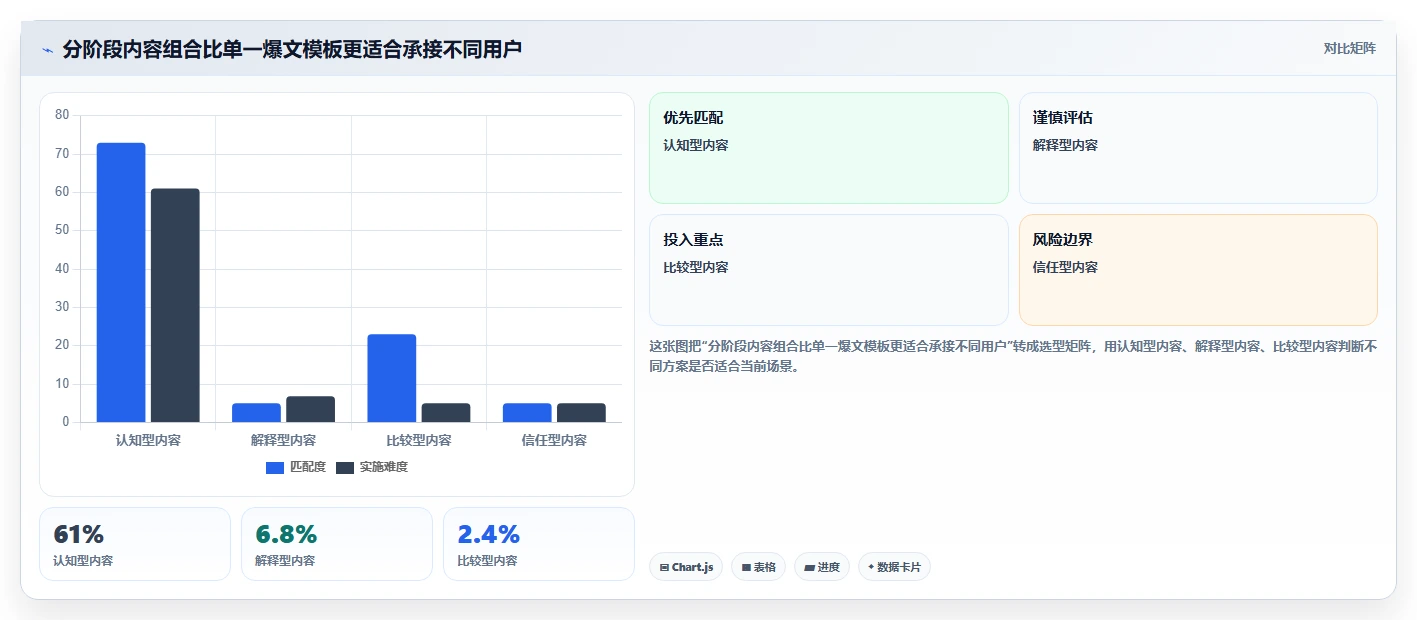Image resolution: width=1417 pixels, height=620 pixels.
Task: Open the 谨慎评估 matrix card
Action: click(1198, 148)
